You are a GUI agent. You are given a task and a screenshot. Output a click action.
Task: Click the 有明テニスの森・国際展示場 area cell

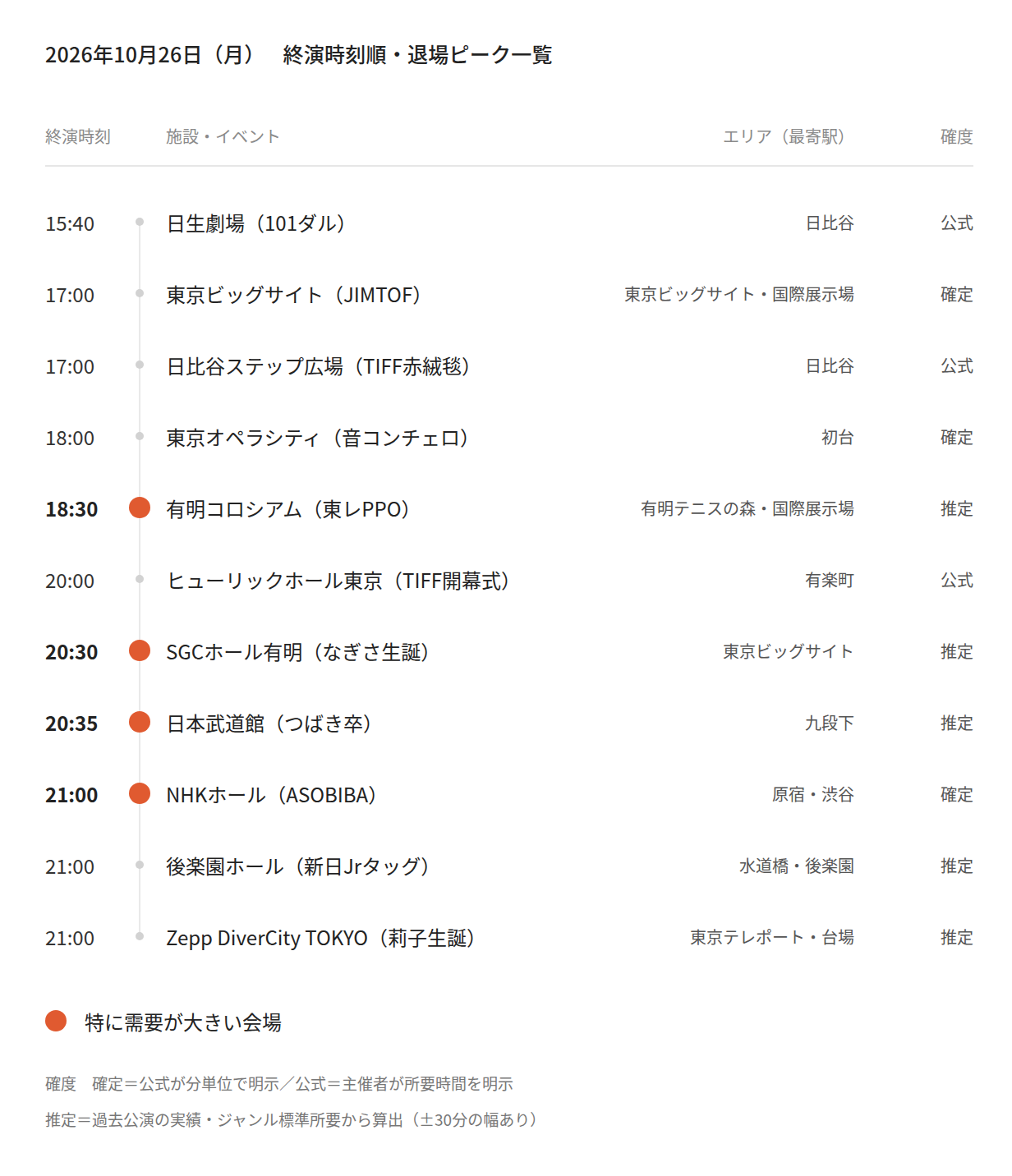click(x=747, y=508)
